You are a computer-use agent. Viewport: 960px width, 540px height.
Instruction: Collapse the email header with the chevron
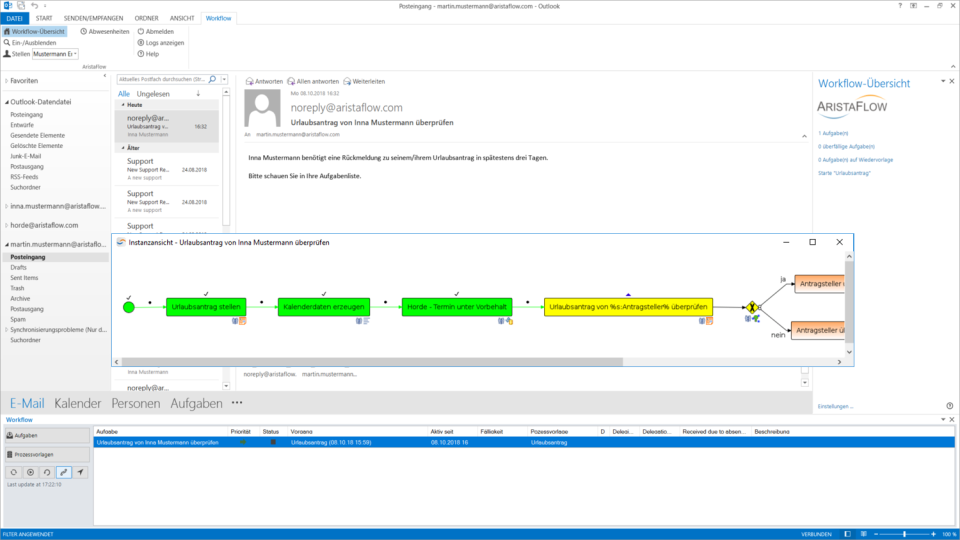[x=804, y=136]
